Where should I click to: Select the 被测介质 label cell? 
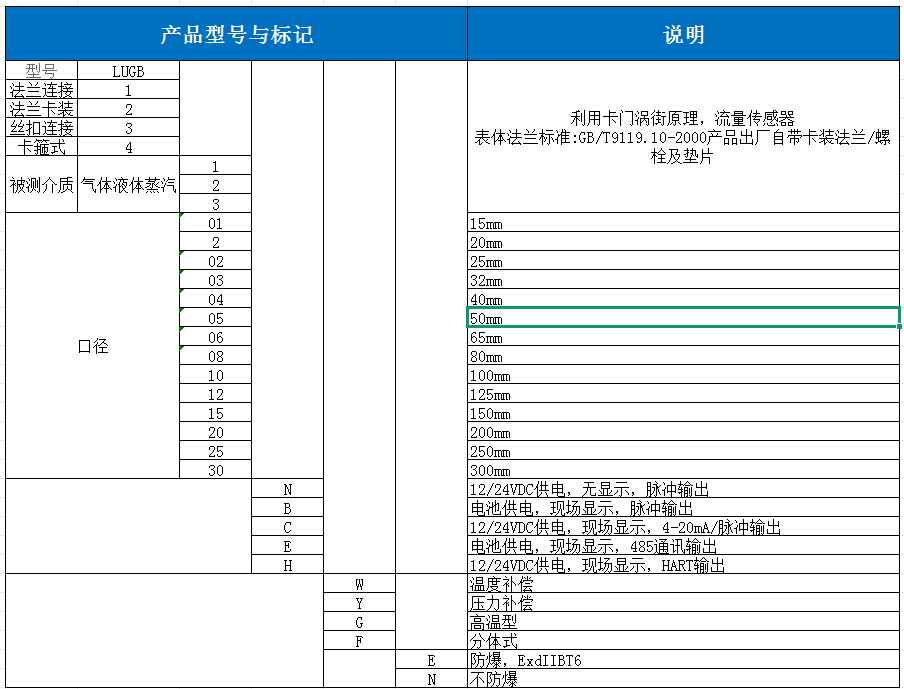click(x=40, y=184)
